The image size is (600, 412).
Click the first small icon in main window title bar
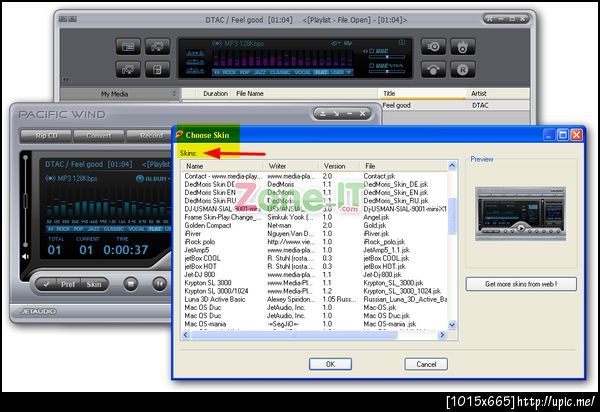point(63,19)
